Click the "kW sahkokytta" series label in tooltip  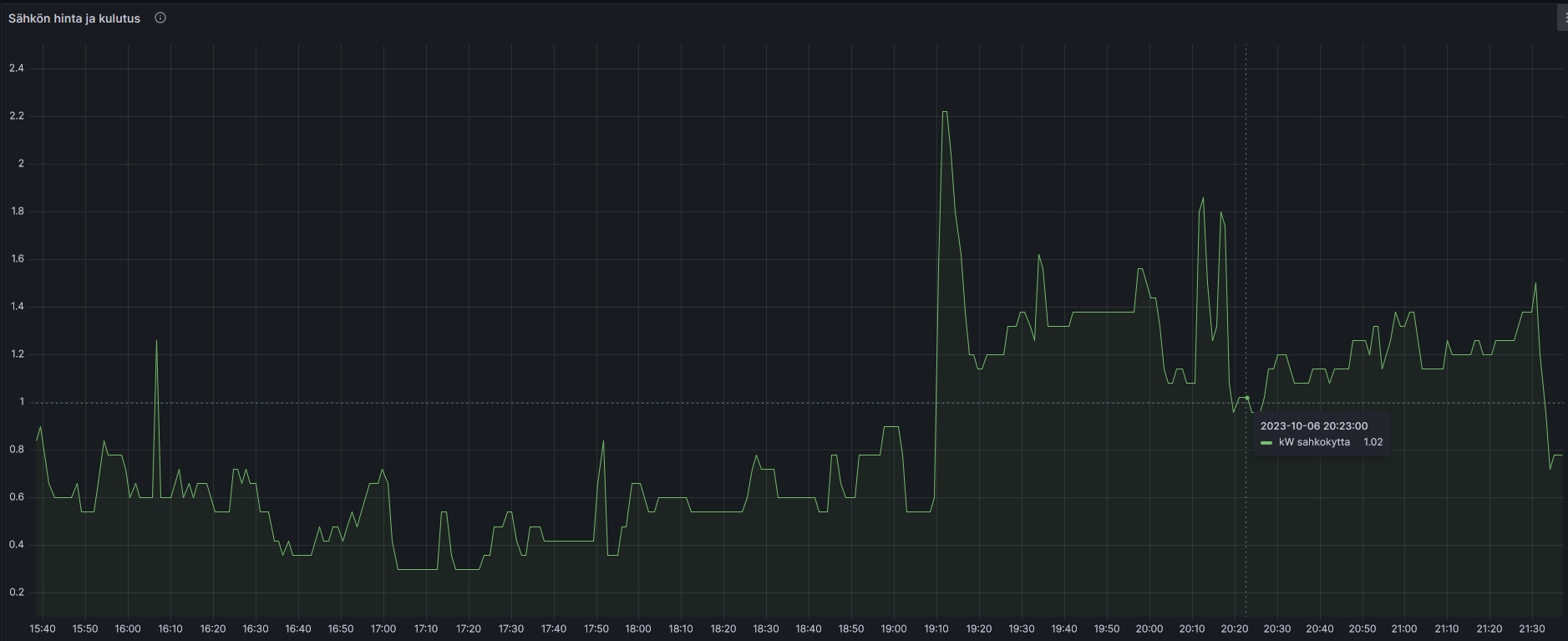tap(1314, 442)
